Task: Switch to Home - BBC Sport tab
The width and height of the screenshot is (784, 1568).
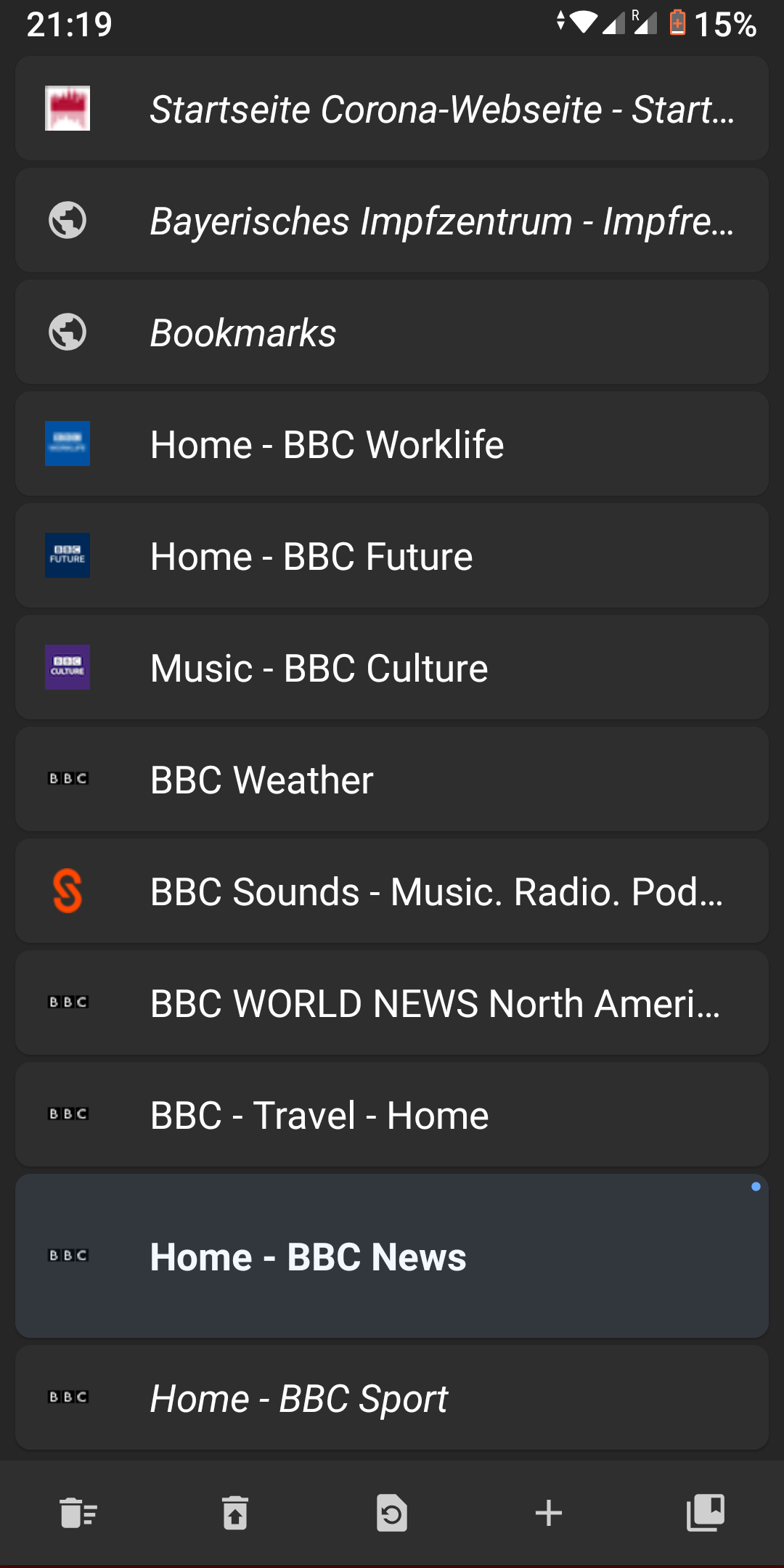Action: 392,1398
